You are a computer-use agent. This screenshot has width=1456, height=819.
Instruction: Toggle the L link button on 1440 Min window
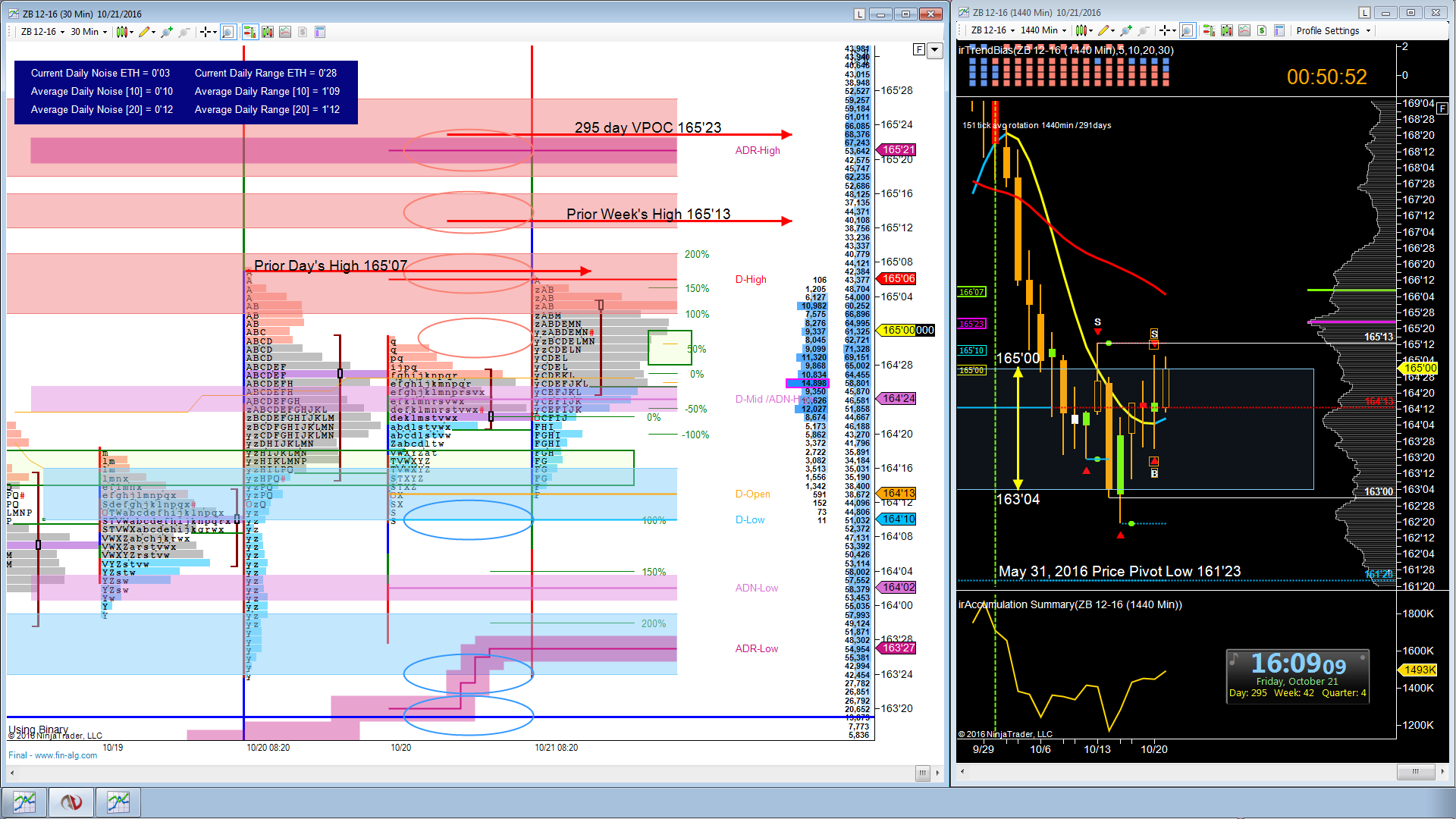tap(1364, 12)
